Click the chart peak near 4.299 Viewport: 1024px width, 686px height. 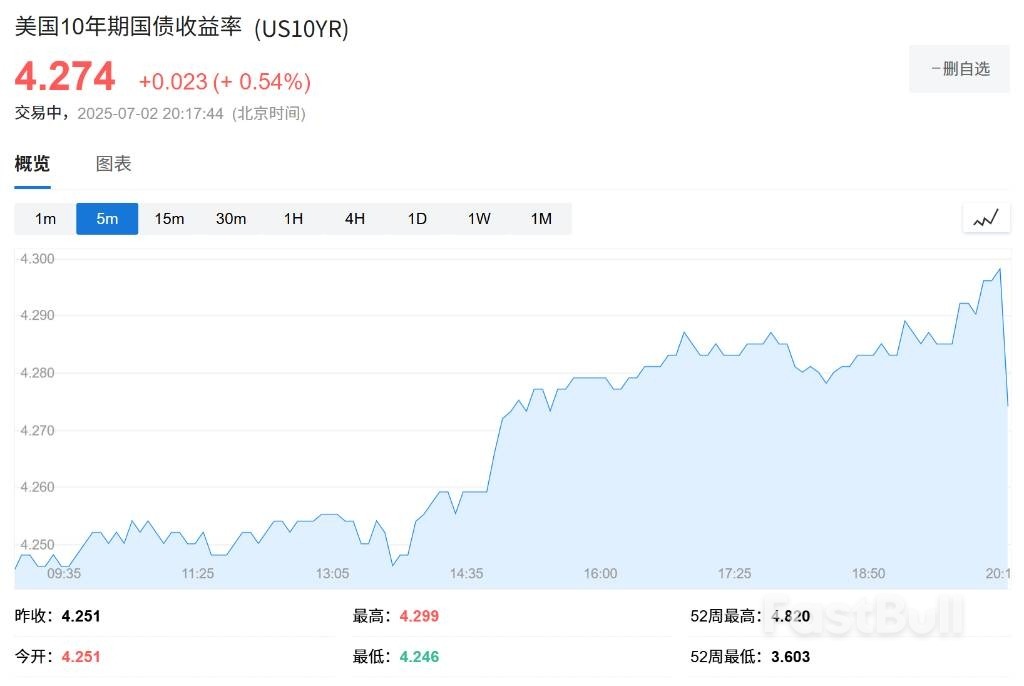(999, 269)
